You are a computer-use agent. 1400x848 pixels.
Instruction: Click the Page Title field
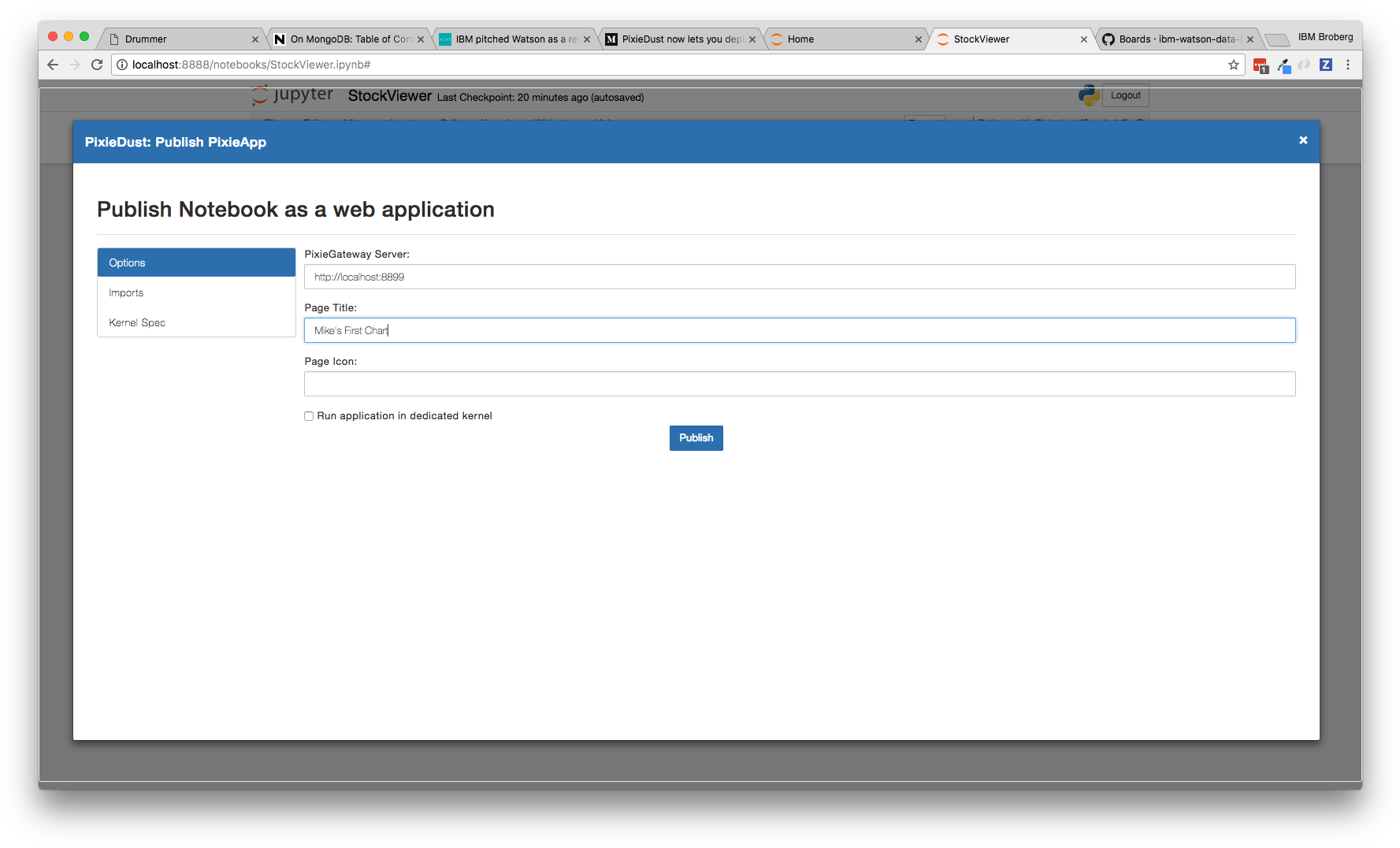[799, 330]
